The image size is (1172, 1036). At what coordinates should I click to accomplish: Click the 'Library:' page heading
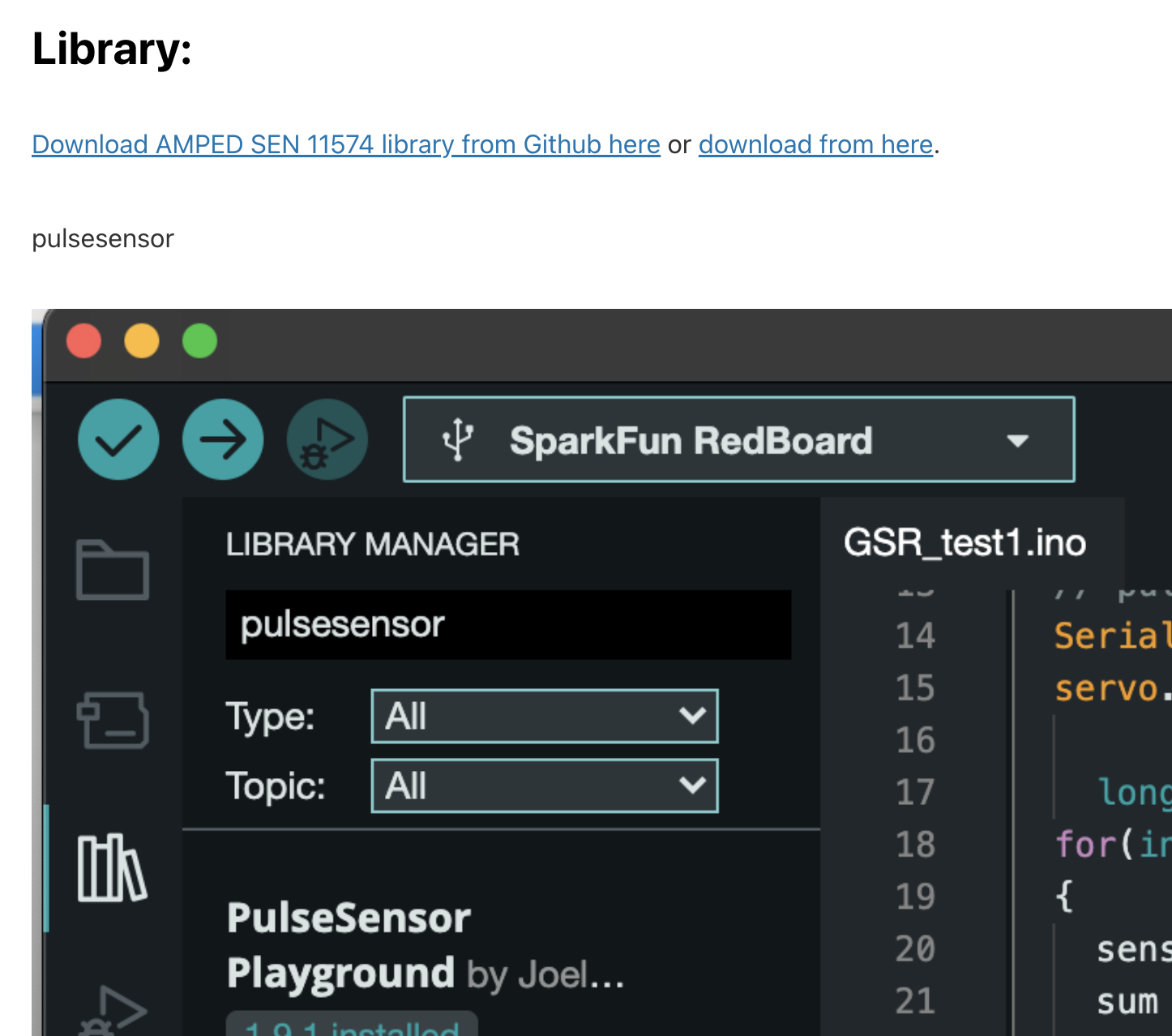[112, 49]
